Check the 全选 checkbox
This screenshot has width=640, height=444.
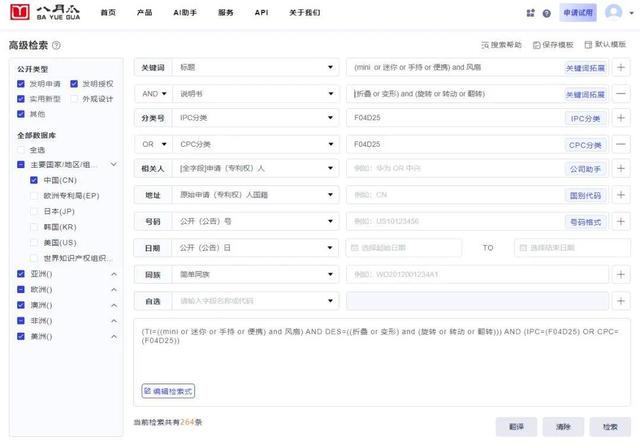click(21, 150)
